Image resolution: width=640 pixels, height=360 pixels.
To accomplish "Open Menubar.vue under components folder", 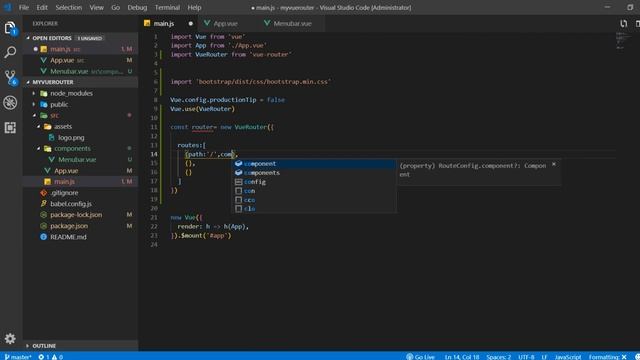I will (80, 160).
